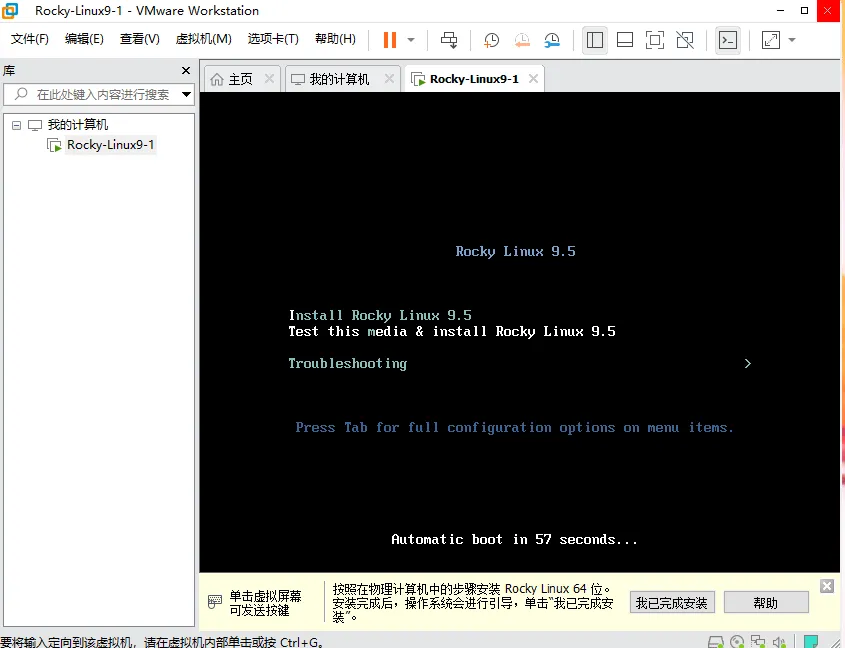Select Install Rocky Linux 9.5 boot entry
The image size is (845, 648).
click(x=380, y=315)
